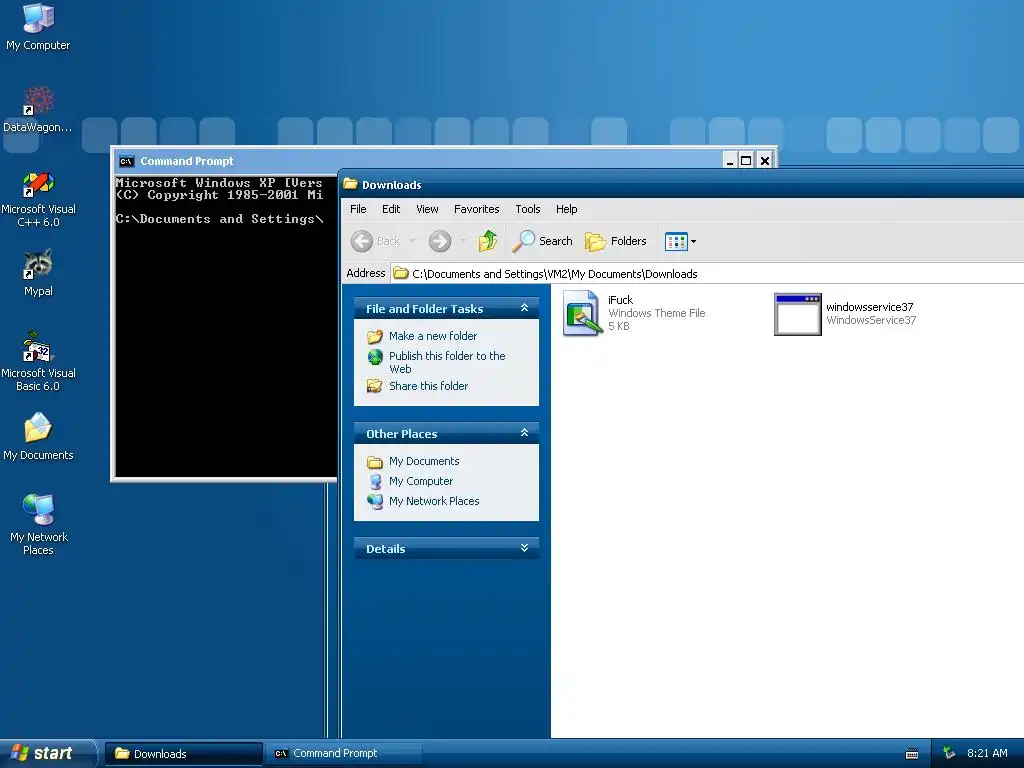Open My Computer desktop icon
The width and height of the screenshot is (1024, 768).
click(38, 26)
